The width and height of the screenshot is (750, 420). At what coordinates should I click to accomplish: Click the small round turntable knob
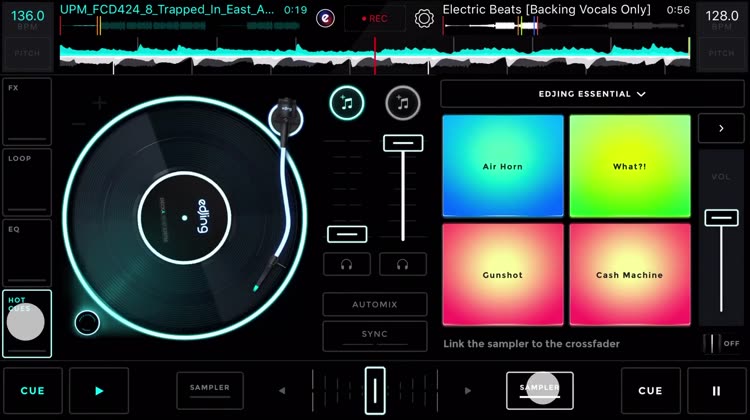[87, 322]
